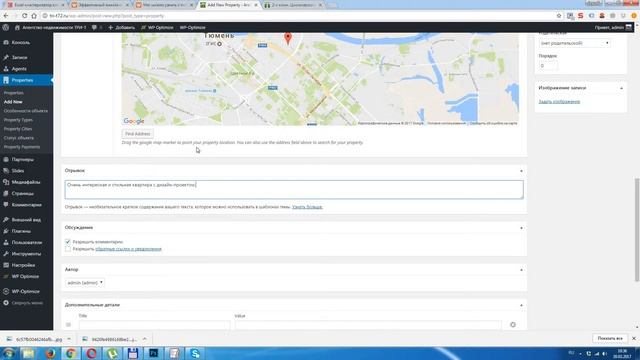This screenshot has height=360, width=640.
Task: Click the Windows Start button
Action: pyautogui.click(x=9, y=353)
